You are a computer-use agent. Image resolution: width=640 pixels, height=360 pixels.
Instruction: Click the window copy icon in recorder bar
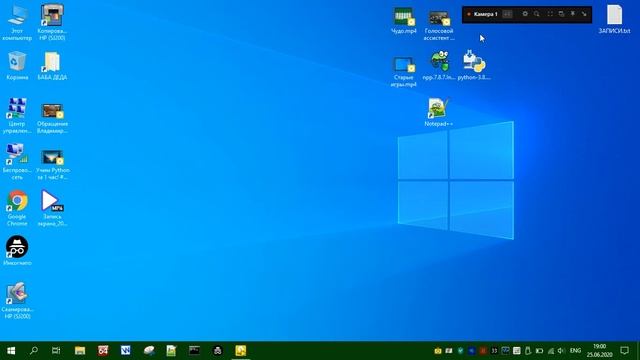pos(561,14)
